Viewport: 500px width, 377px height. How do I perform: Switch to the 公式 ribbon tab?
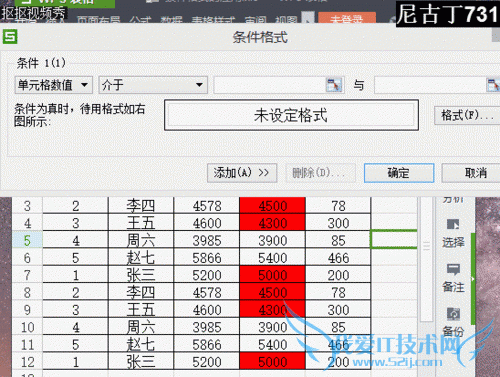click(x=140, y=19)
